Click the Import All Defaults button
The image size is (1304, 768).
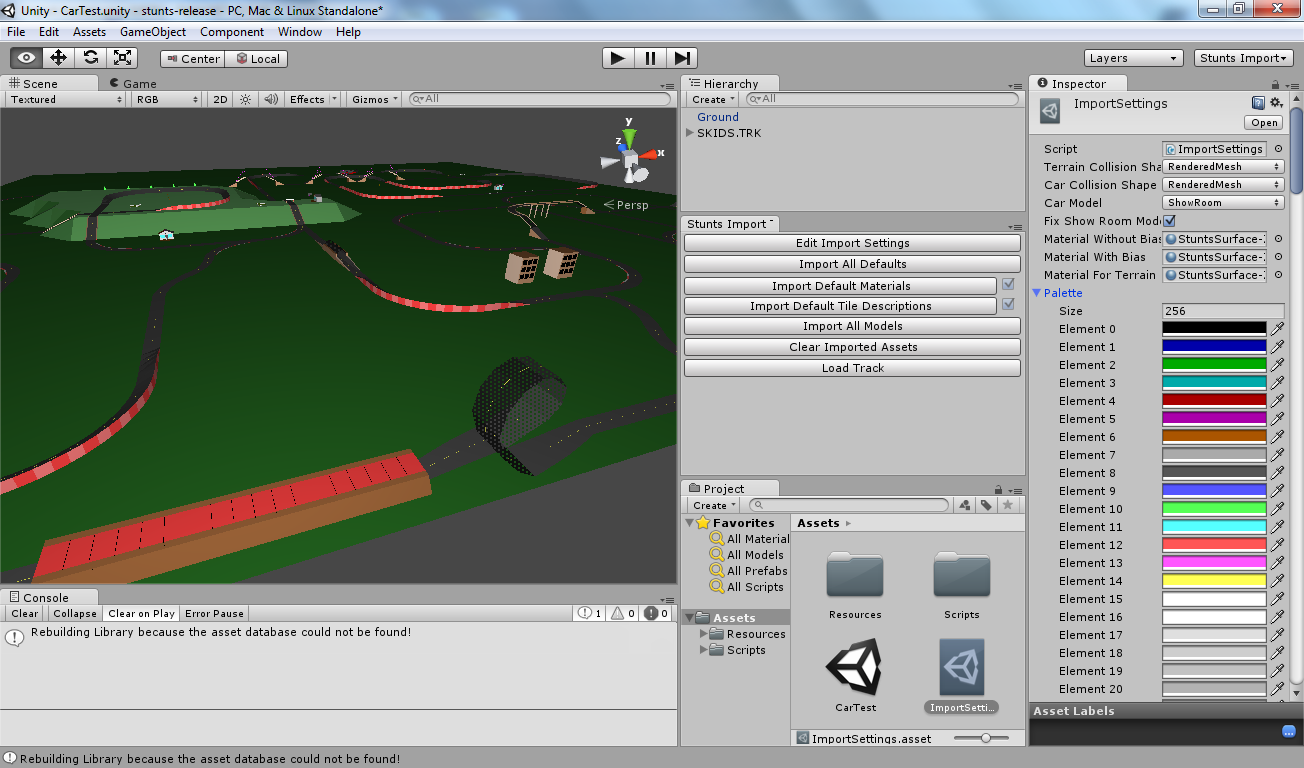852,264
